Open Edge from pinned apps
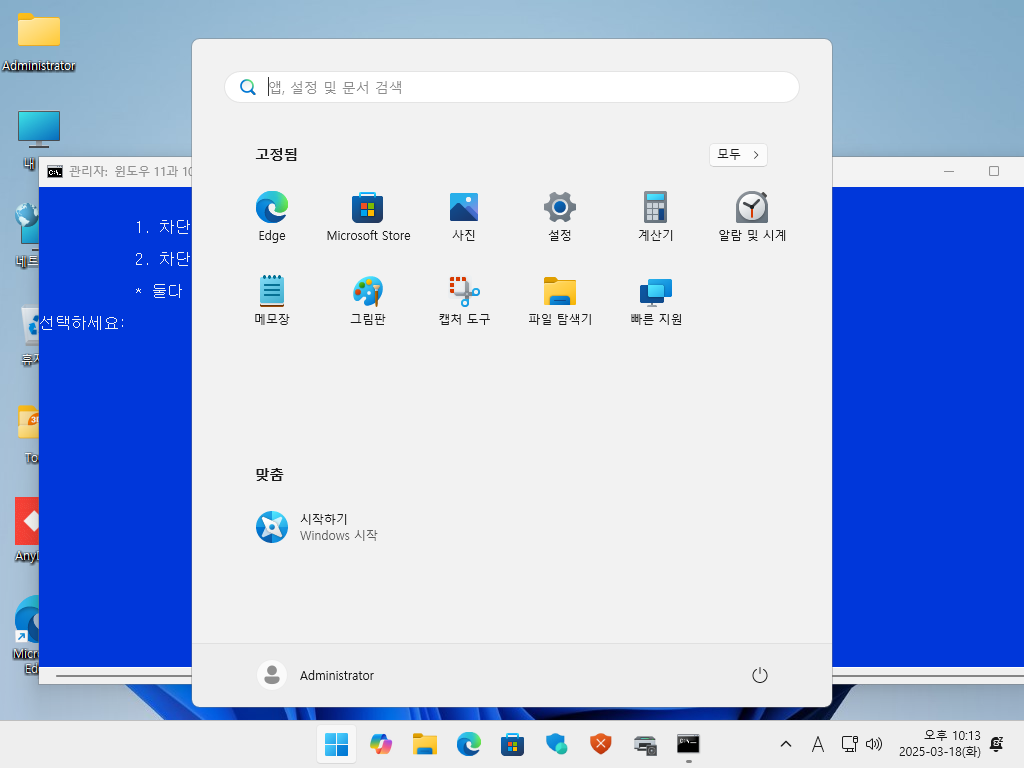Viewport: 1024px width, 768px height. (x=272, y=217)
